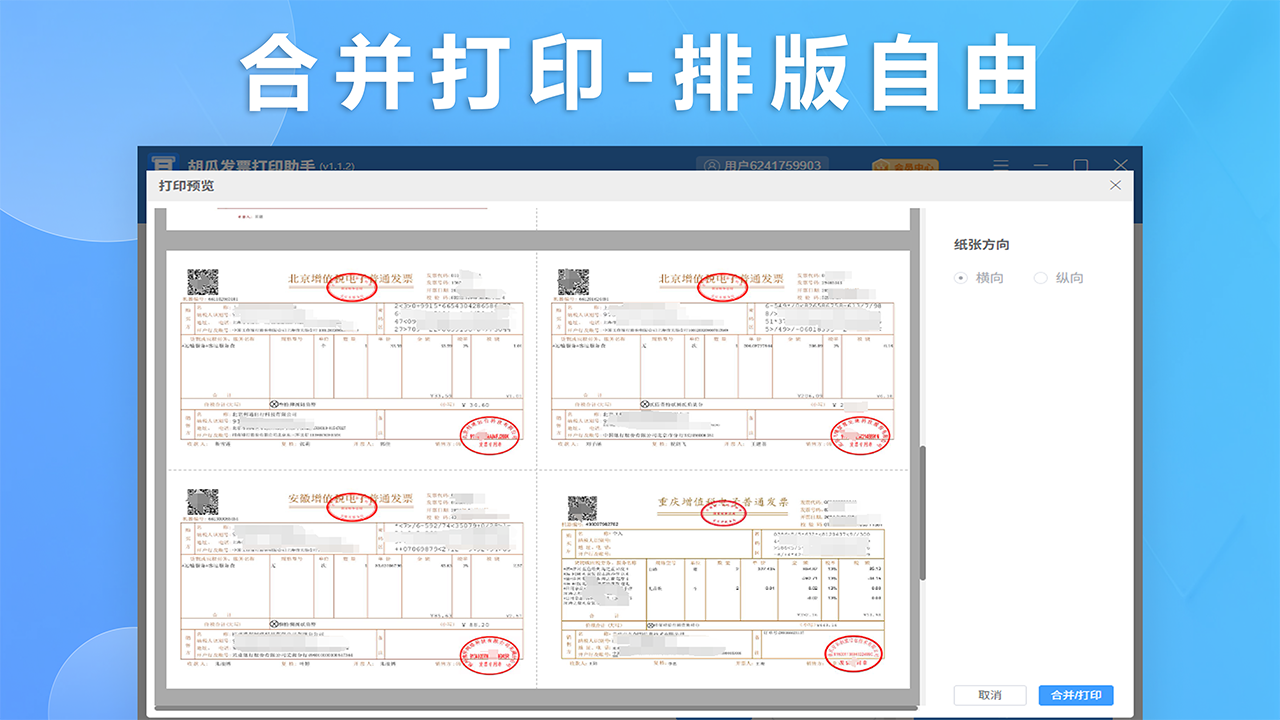Click the 纸张方向 orientation section heading
Screen dimensions: 1280x720
(981, 243)
